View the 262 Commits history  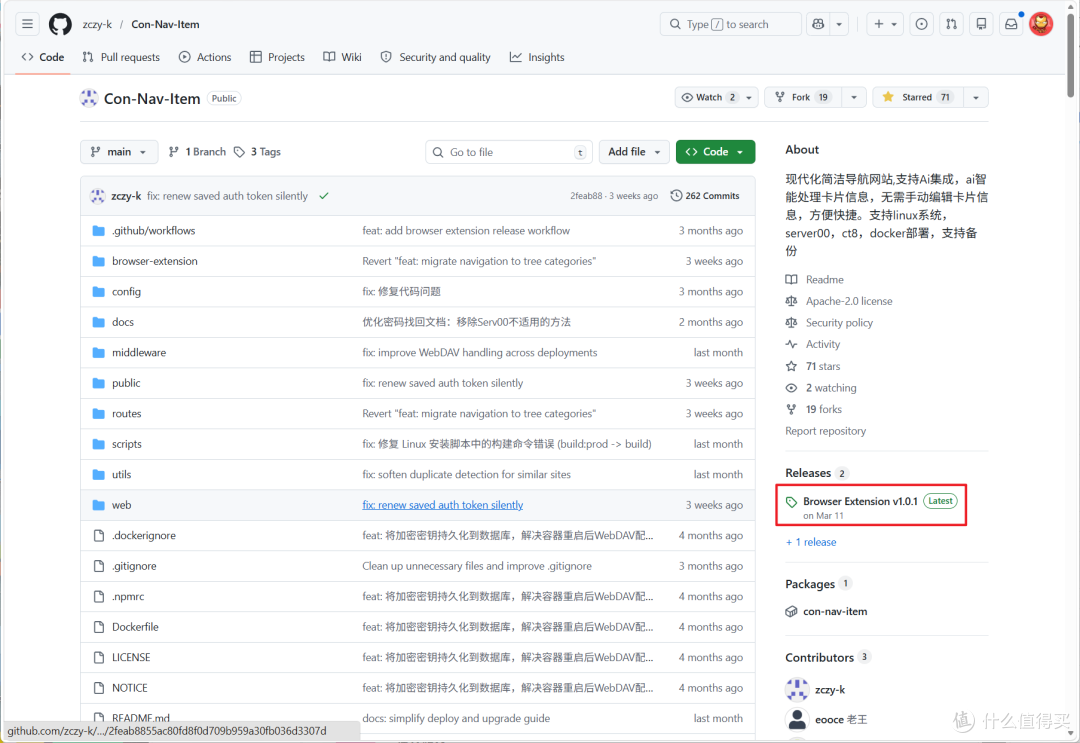[705, 196]
